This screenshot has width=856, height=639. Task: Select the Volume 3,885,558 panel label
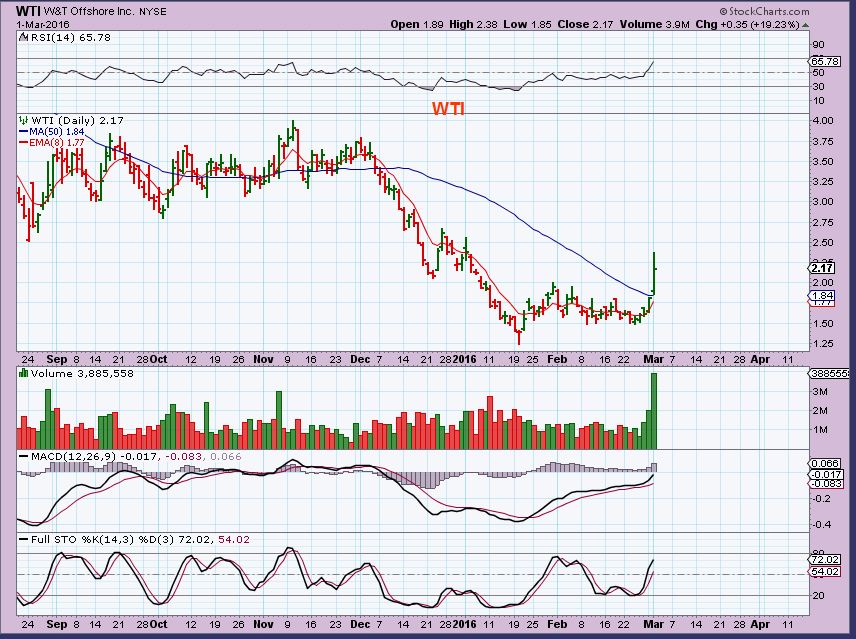click(82, 373)
